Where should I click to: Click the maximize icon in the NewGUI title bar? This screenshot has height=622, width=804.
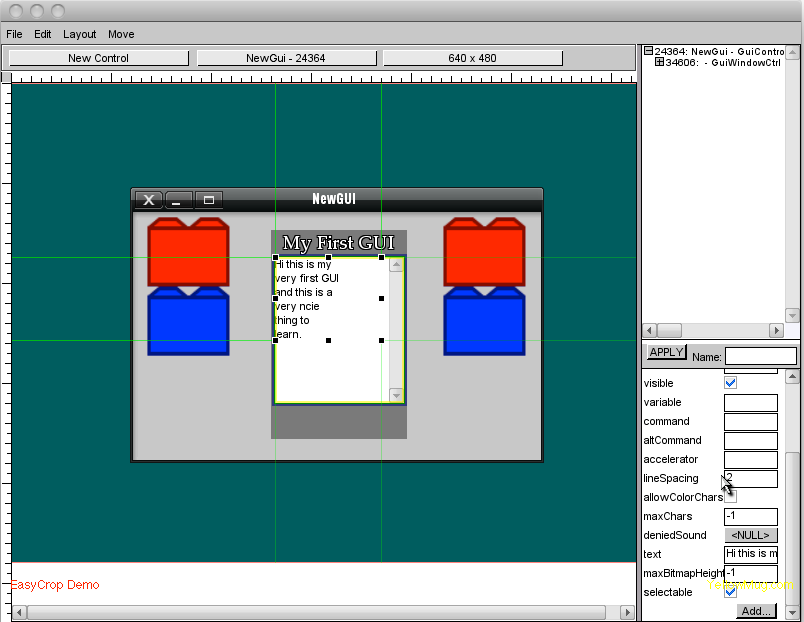coord(209,200)
